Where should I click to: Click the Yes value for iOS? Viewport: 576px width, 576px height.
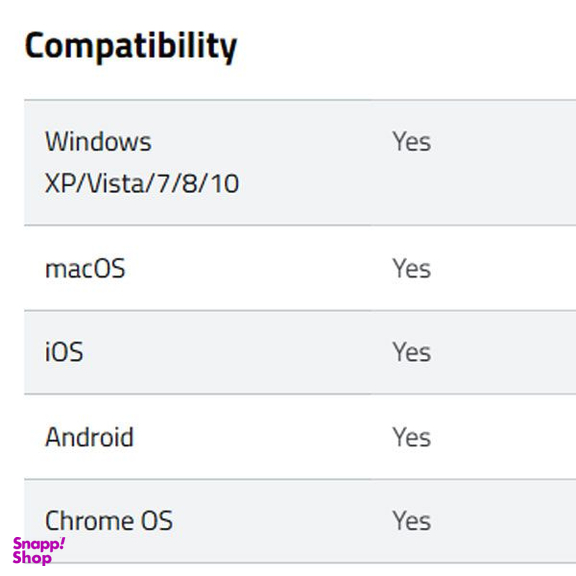click(411, 352)
